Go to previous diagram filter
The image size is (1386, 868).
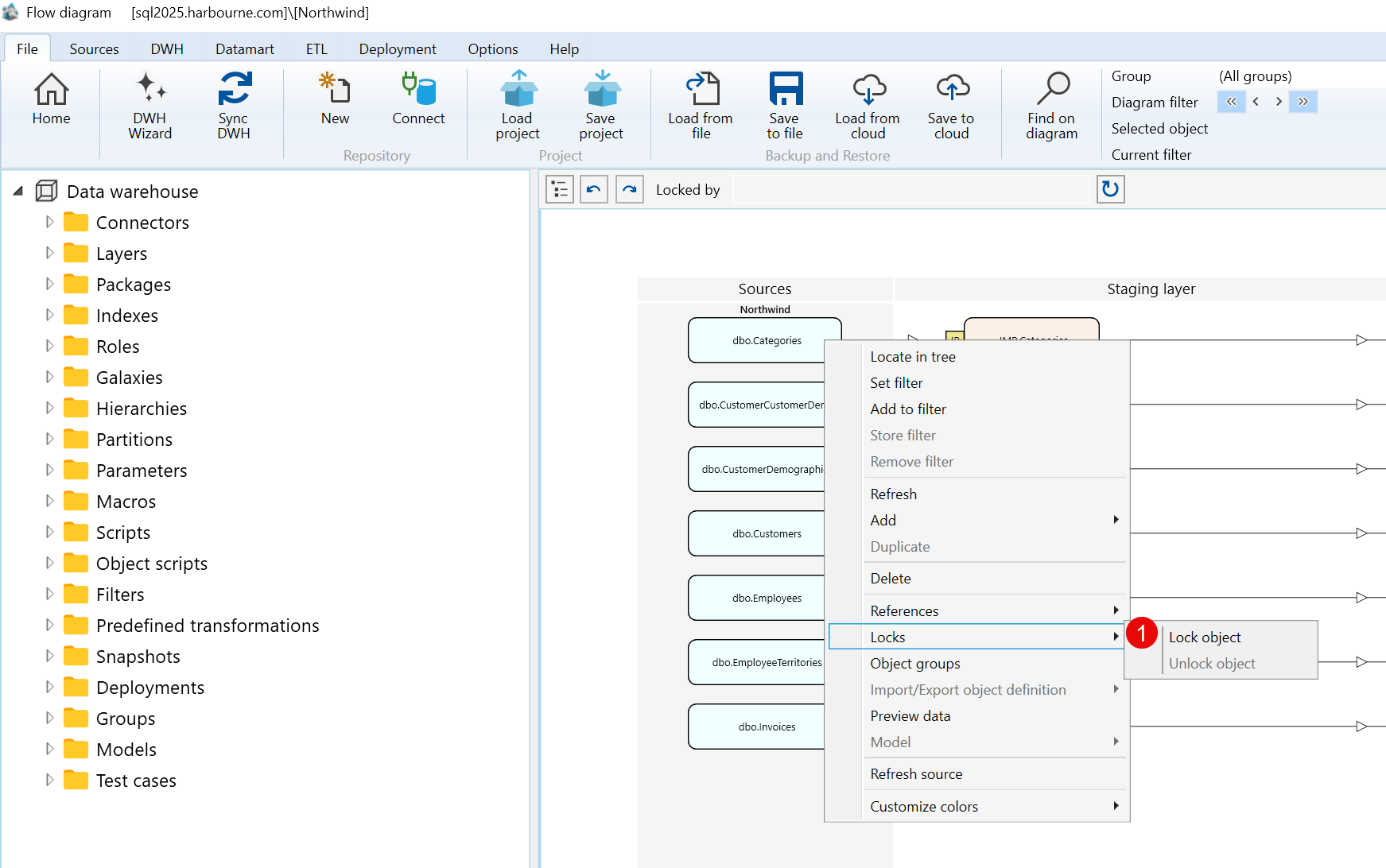coord(1256,102)
